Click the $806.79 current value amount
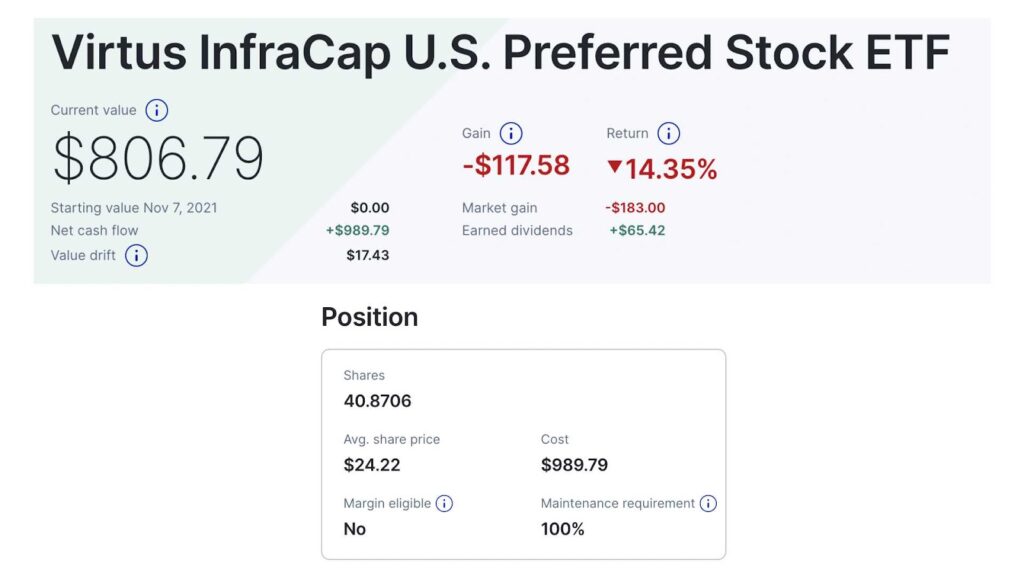The width and height of the screenshot is (1024, 576). (158, 158)
